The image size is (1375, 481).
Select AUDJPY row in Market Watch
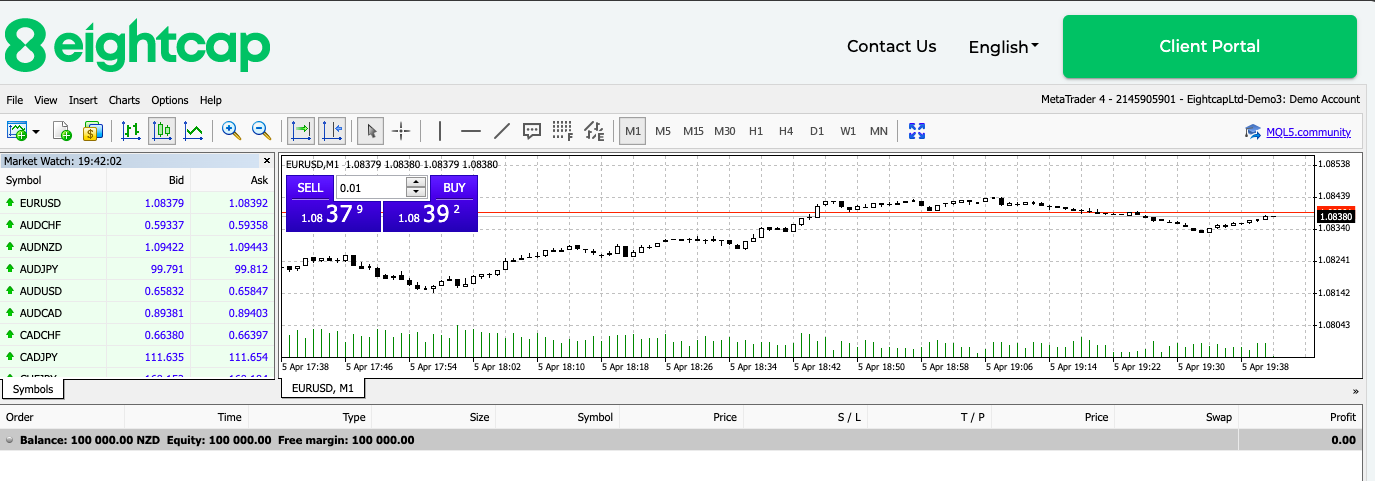pyautogui.click(x=137, y=269)
